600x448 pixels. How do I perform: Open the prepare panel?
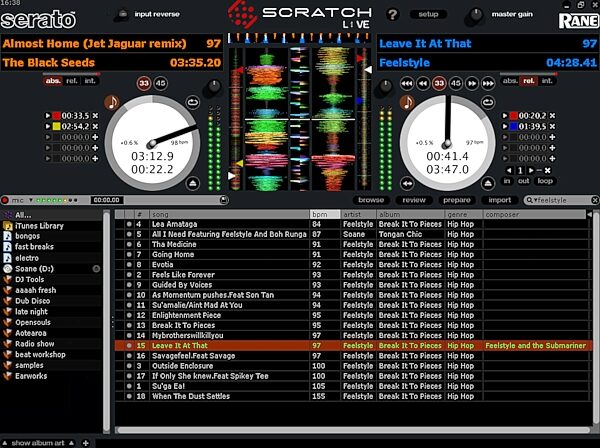click(457, 200)
